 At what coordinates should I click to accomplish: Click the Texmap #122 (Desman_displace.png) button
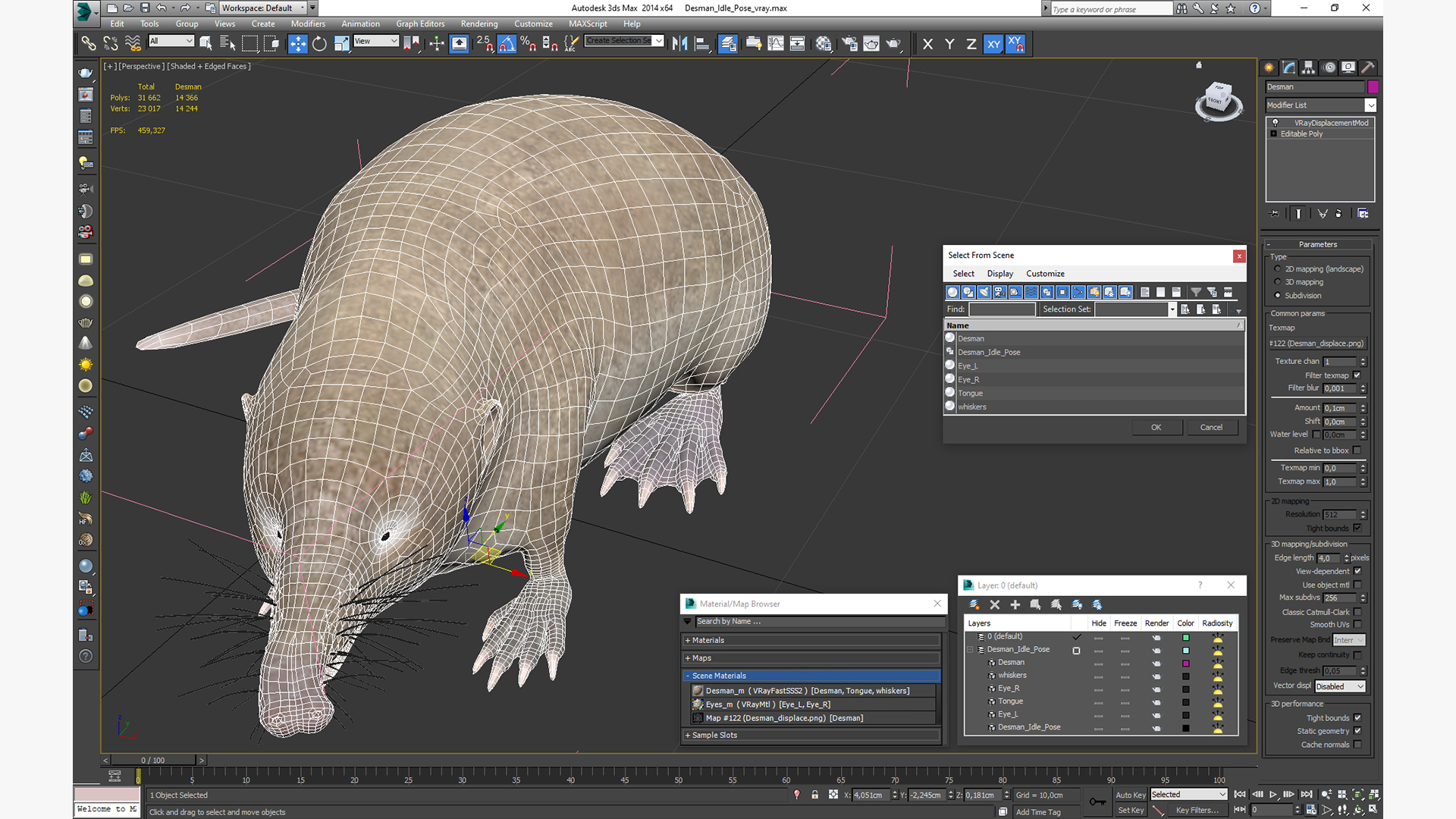pyautogui.click(x=1316, y=344)
